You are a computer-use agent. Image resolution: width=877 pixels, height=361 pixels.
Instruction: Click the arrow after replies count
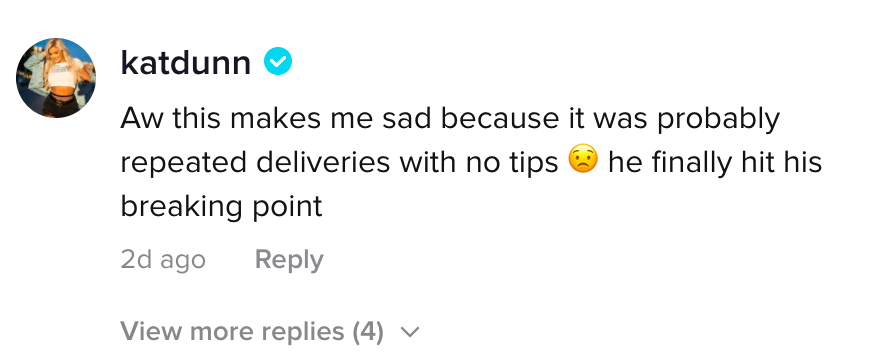410,332
